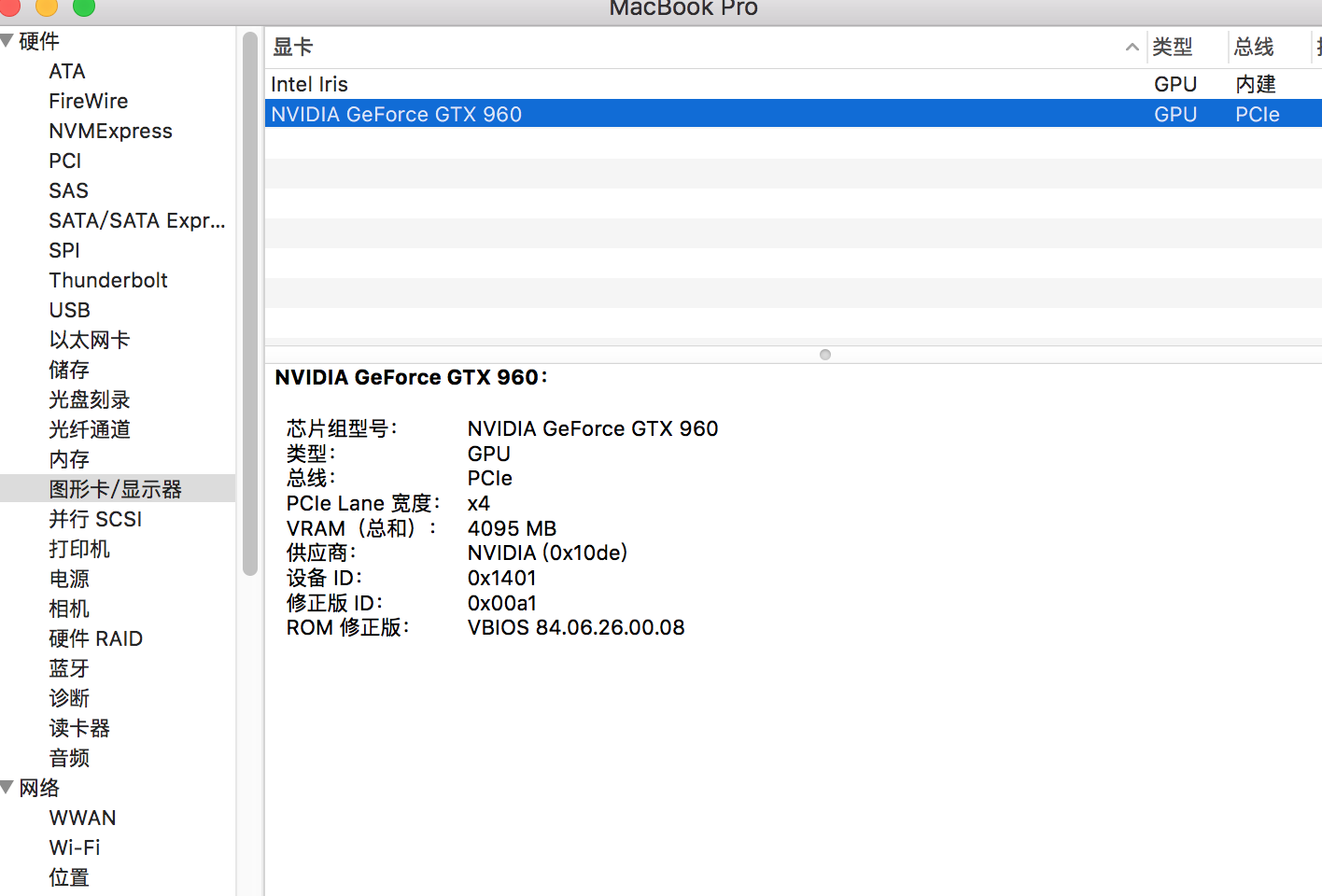
Task: Open NVMExpress hardware entry
Action: tap(110, 132)
